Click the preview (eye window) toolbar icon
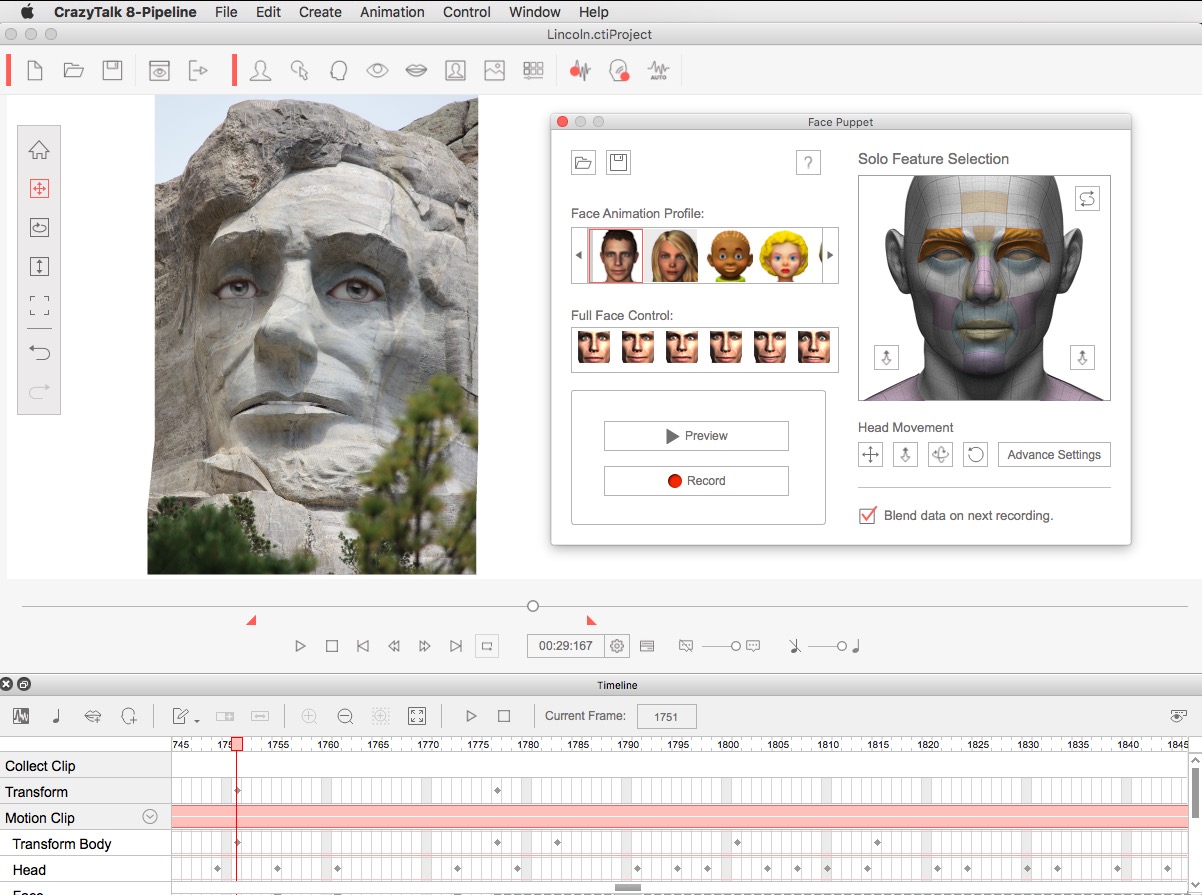 [x=159, y=71]
